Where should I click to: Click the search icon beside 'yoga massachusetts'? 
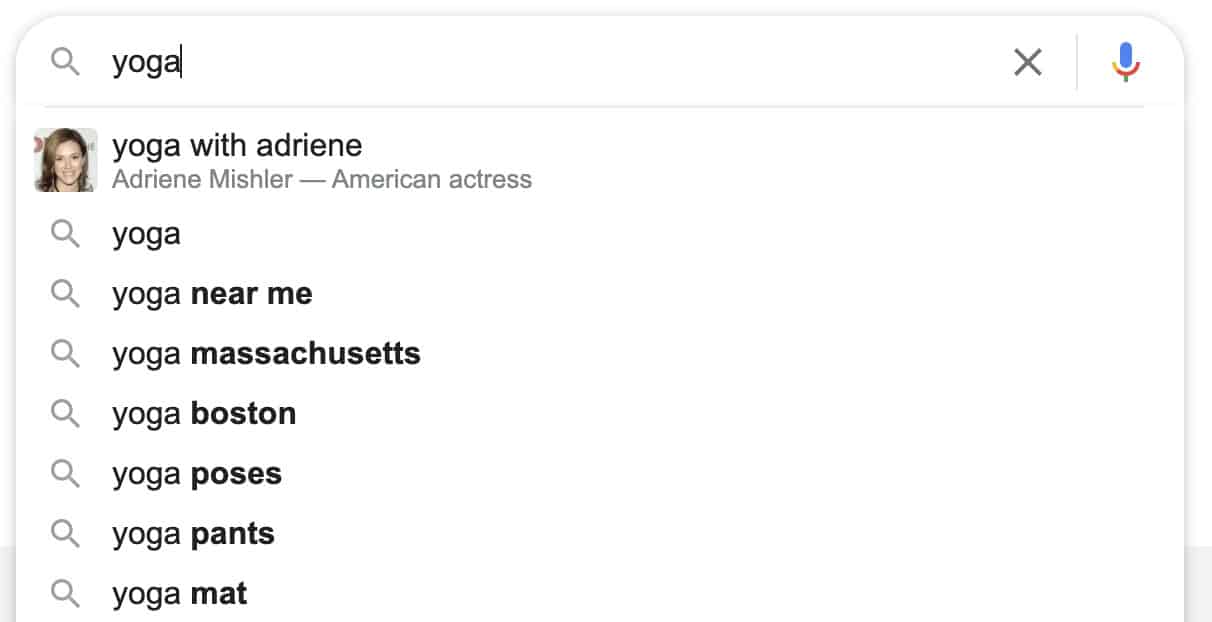tap(66, 354)
